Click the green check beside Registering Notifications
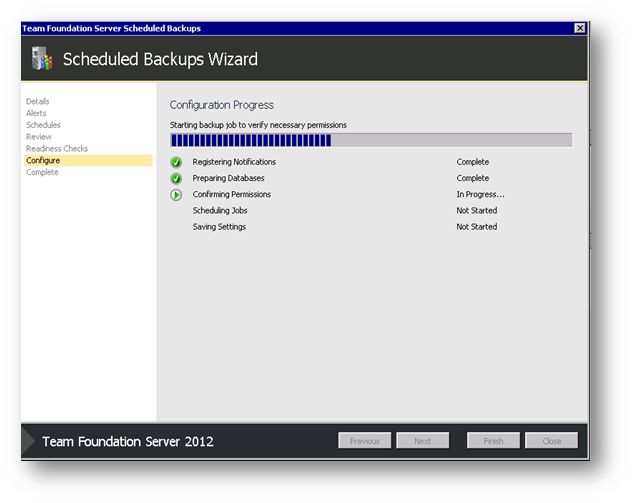Image resolution: width=633 pixels, height=503 pixels. [176, 162]
